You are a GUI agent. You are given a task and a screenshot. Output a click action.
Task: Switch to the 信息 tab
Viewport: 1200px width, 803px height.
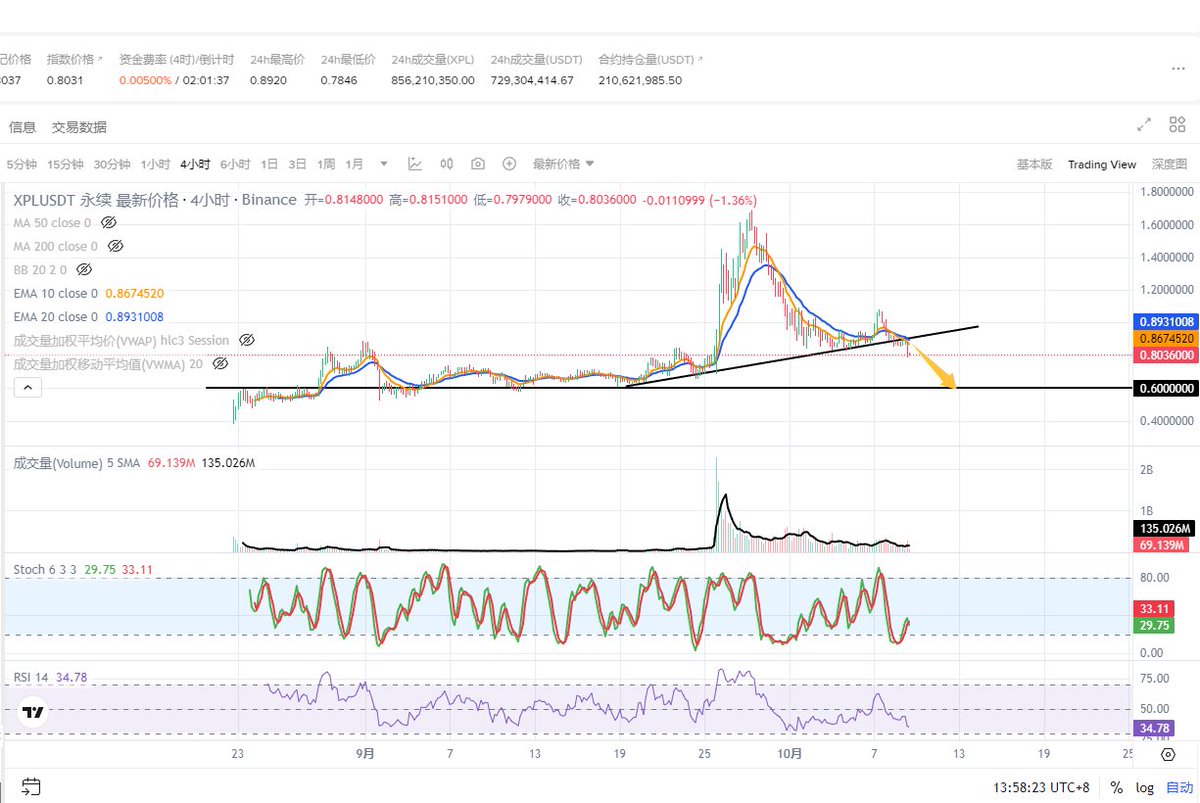click(22, 127)
